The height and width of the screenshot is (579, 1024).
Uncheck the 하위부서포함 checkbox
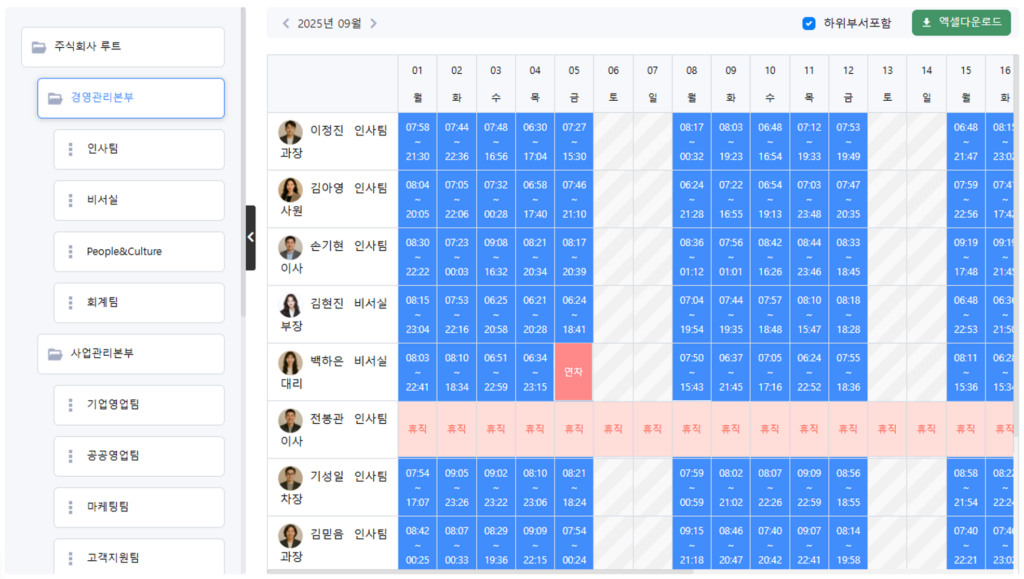tap(809, 23)
